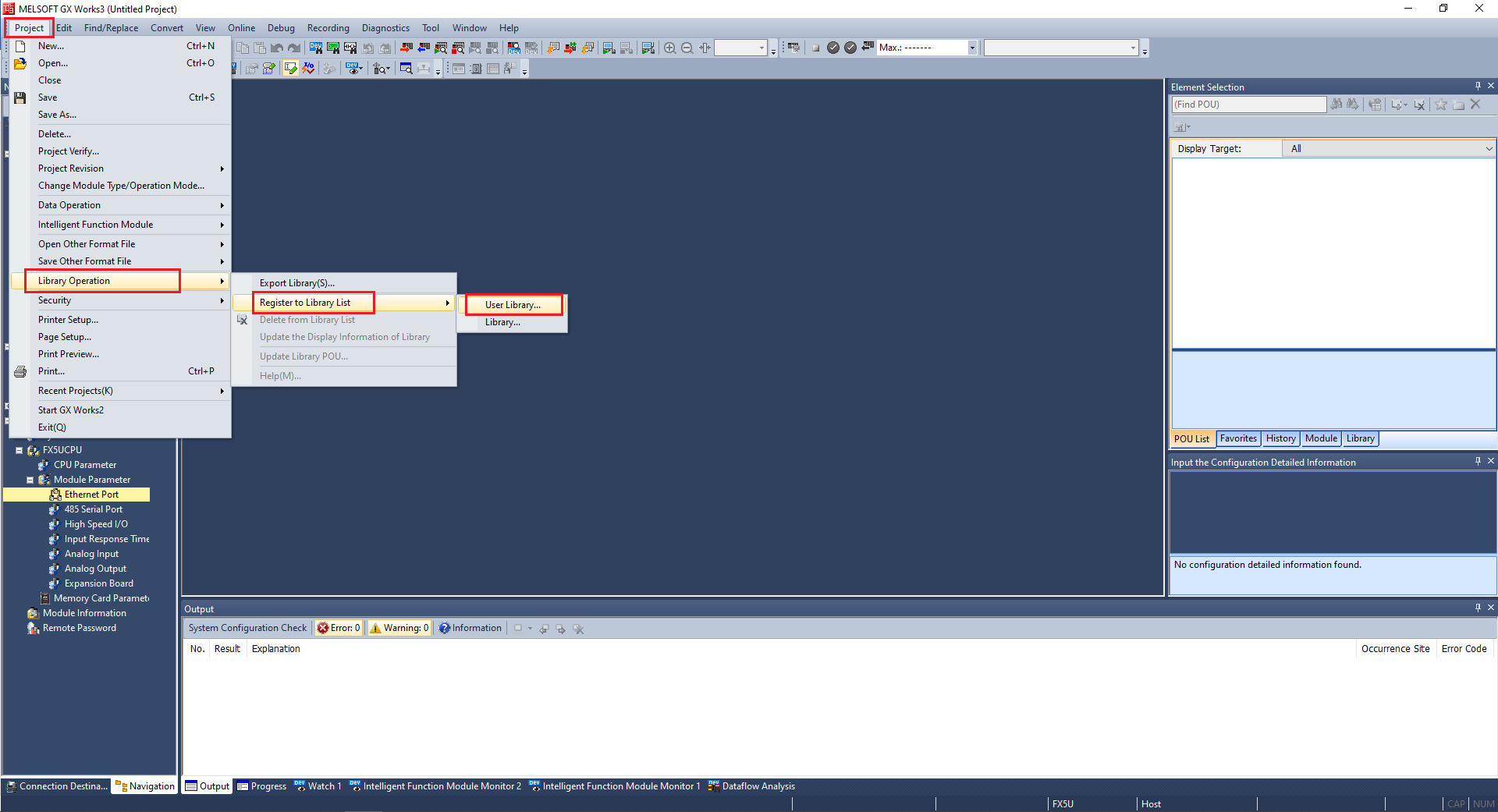Toggle the Warning: 0 filter button
The height and width of the screenshot is (812, 1498).
tap(399, 628)
